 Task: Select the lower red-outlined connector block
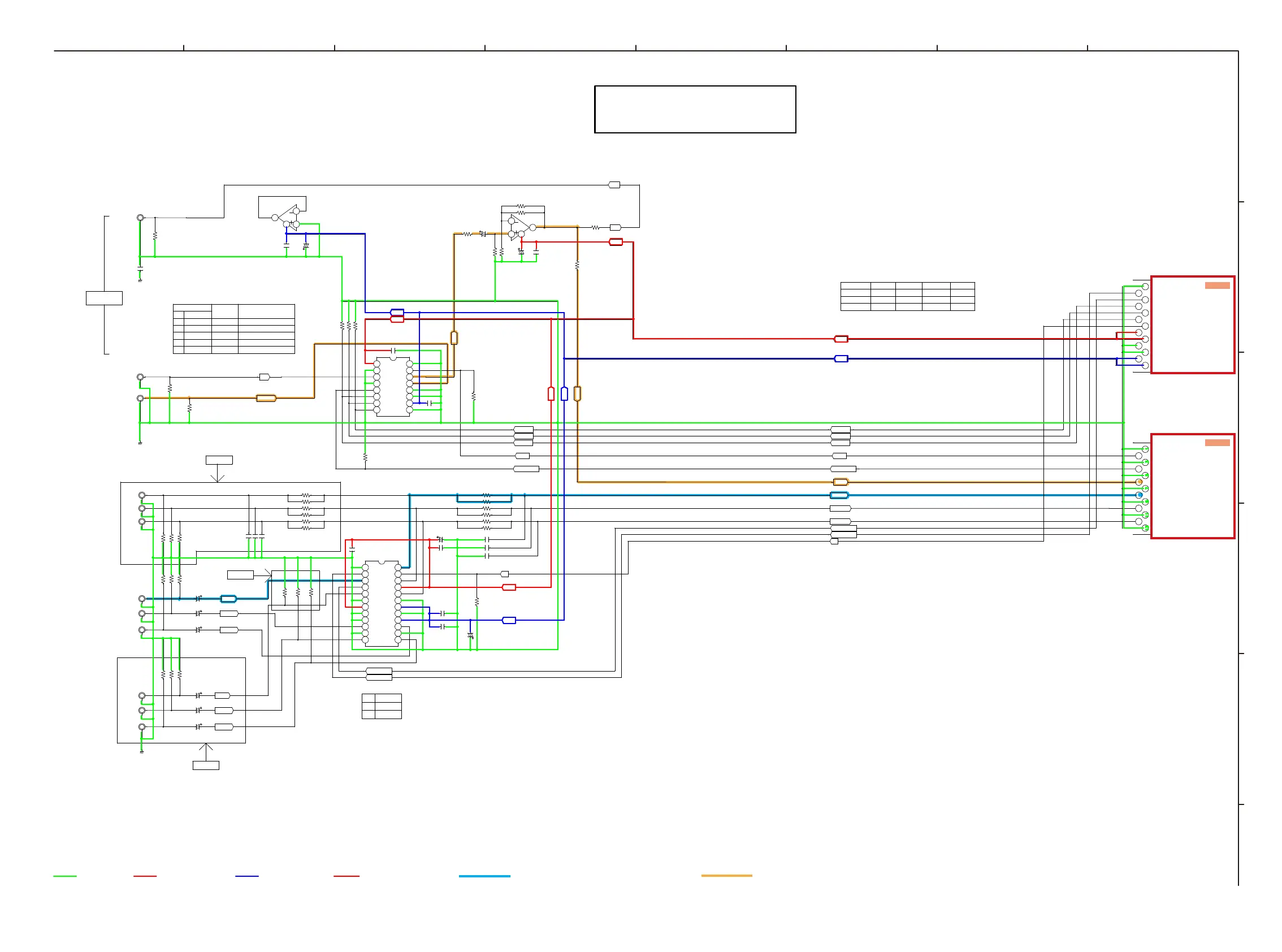[x=1192, y=486]
